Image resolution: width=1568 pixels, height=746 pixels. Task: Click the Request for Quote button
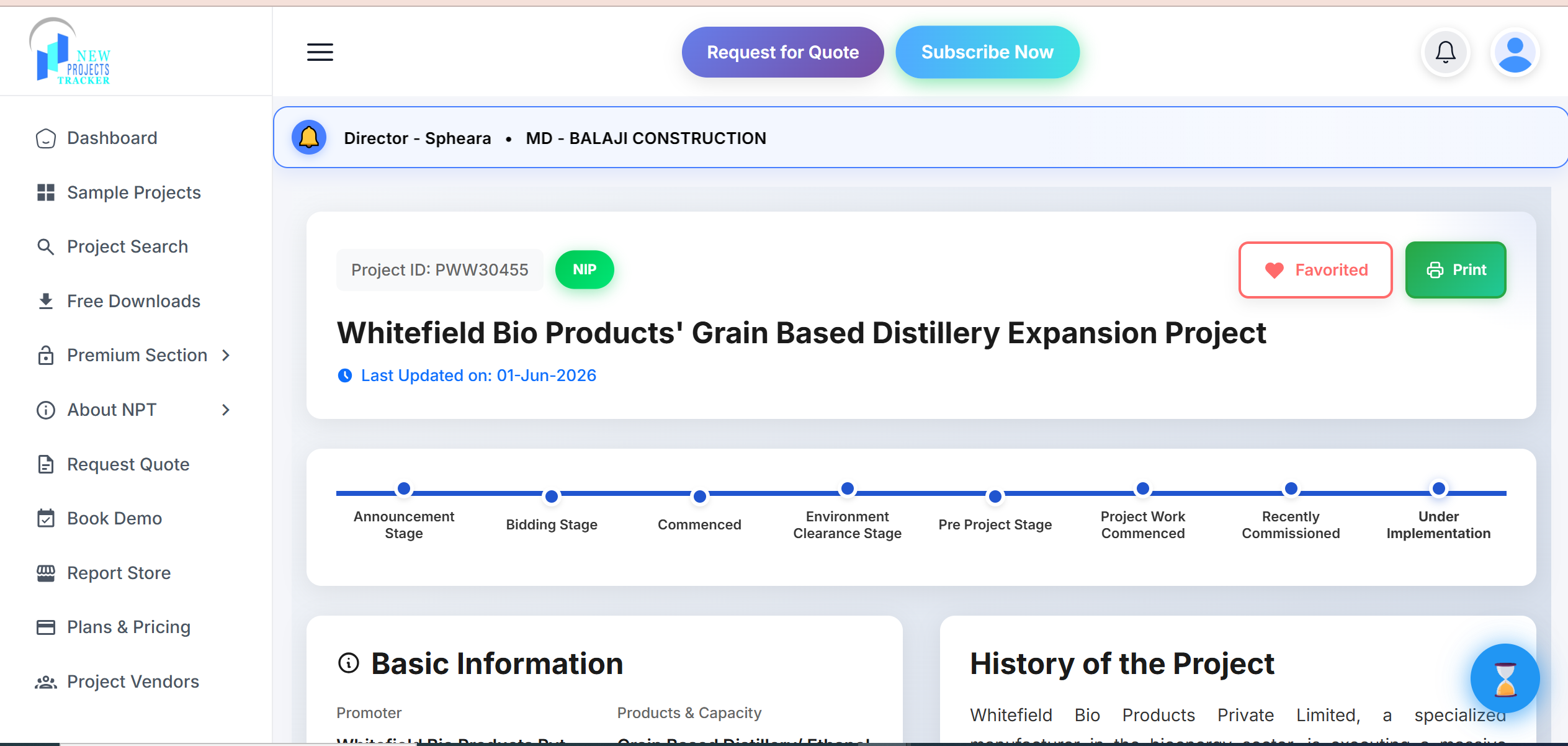tap(782, 52)
